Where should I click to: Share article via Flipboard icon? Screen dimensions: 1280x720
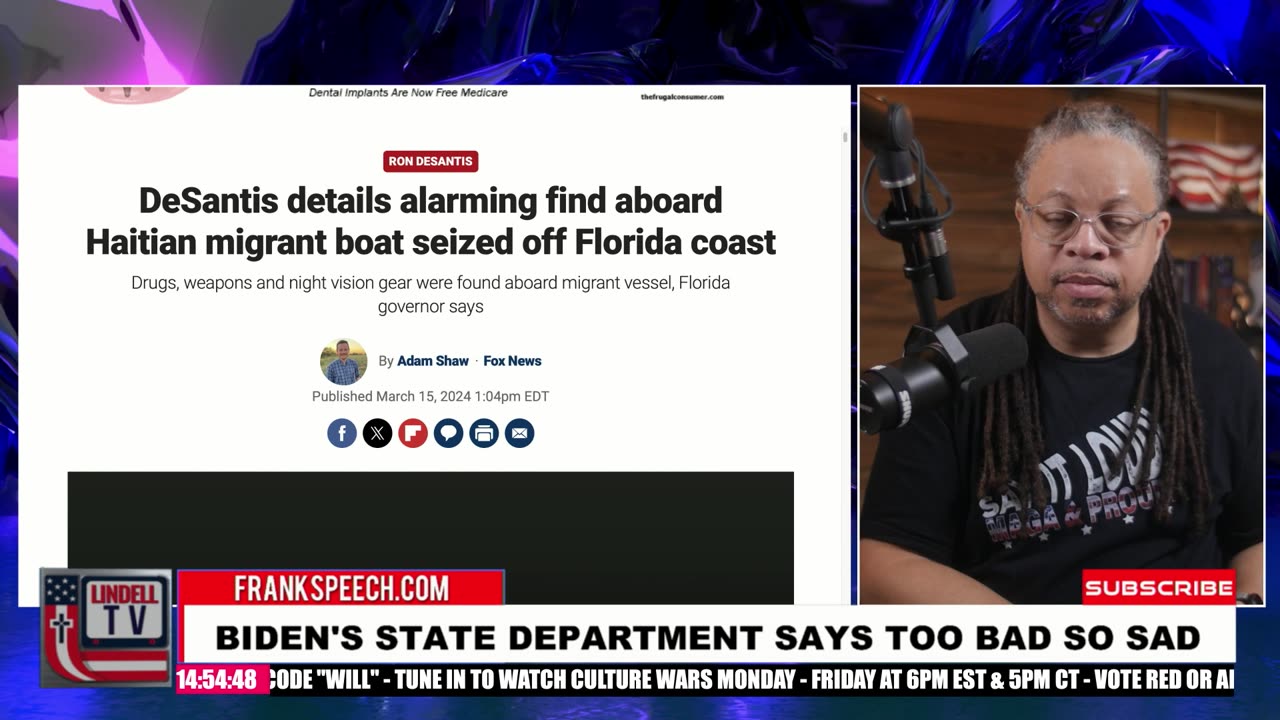tap(413, 433)
